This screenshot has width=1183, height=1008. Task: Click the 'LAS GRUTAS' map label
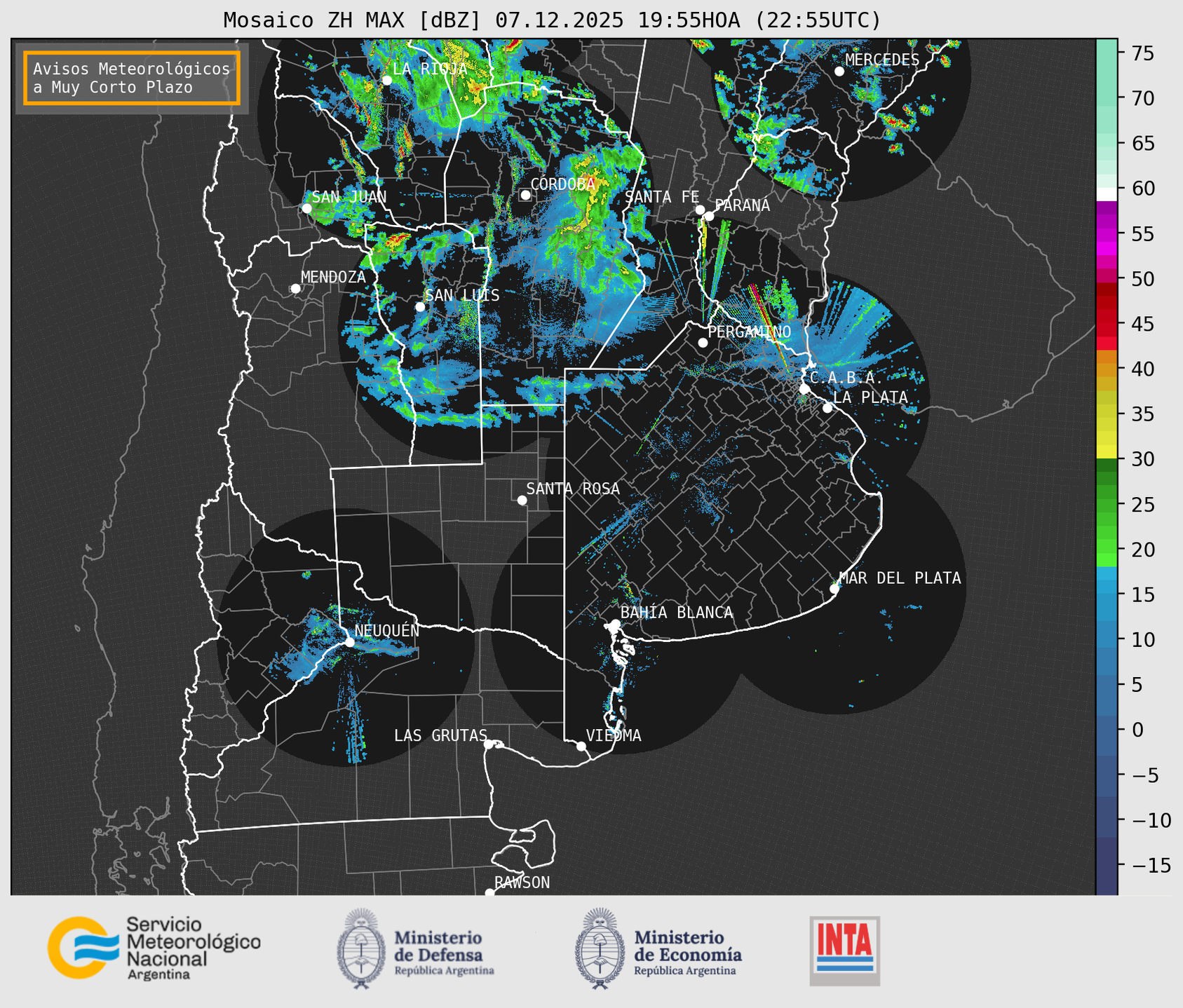coord(440,735)
